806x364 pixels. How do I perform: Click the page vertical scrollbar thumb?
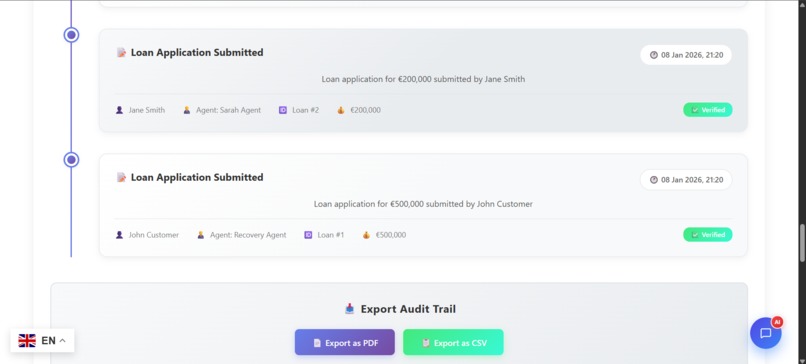coord(801,243)
